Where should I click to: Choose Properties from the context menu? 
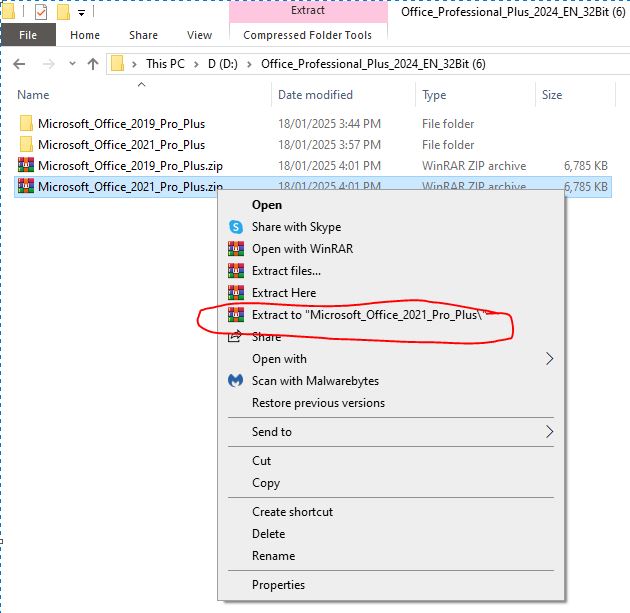pyautogui.click(x=278, y=585)
